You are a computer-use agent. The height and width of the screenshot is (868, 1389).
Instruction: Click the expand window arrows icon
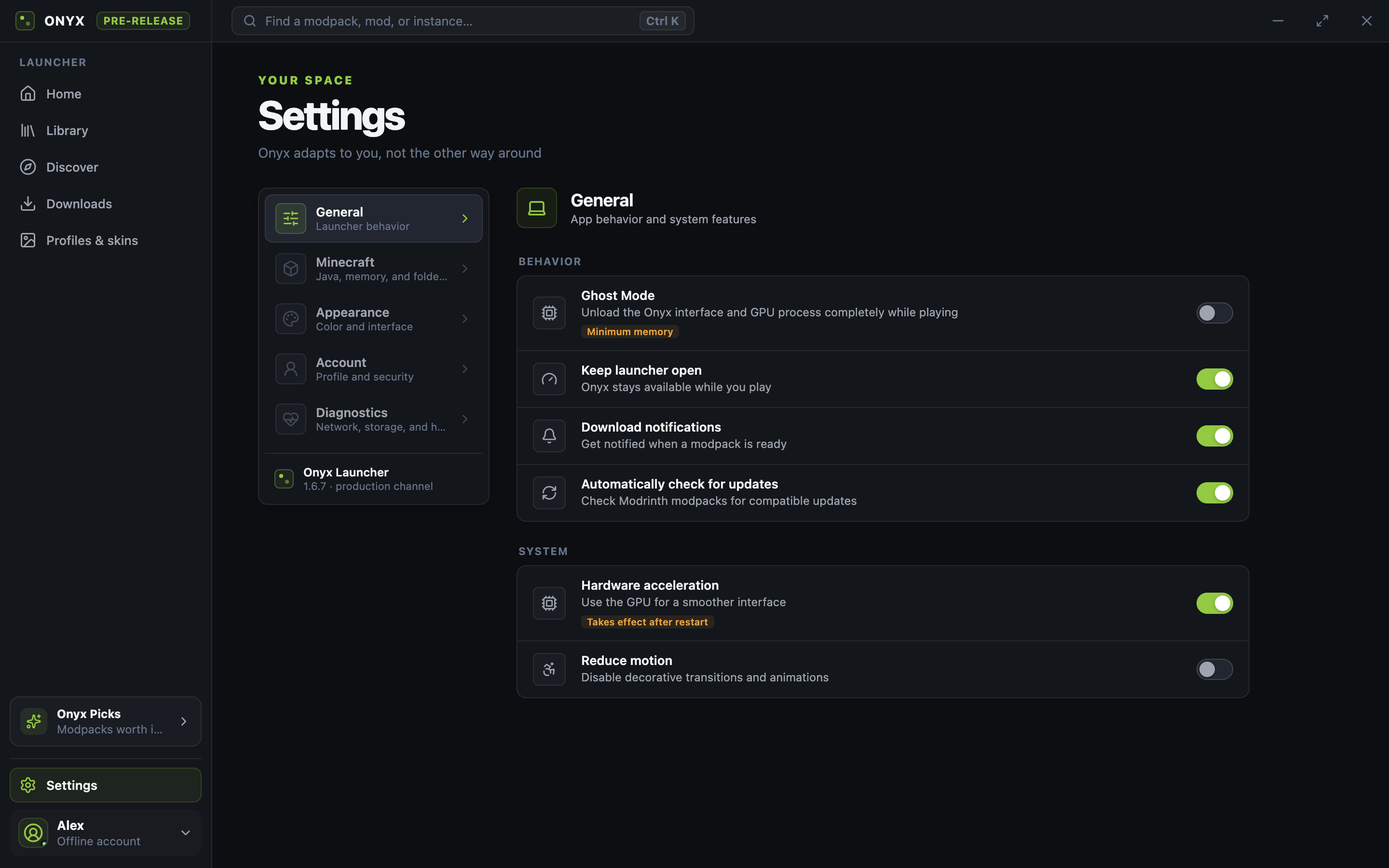(1322, 21)
